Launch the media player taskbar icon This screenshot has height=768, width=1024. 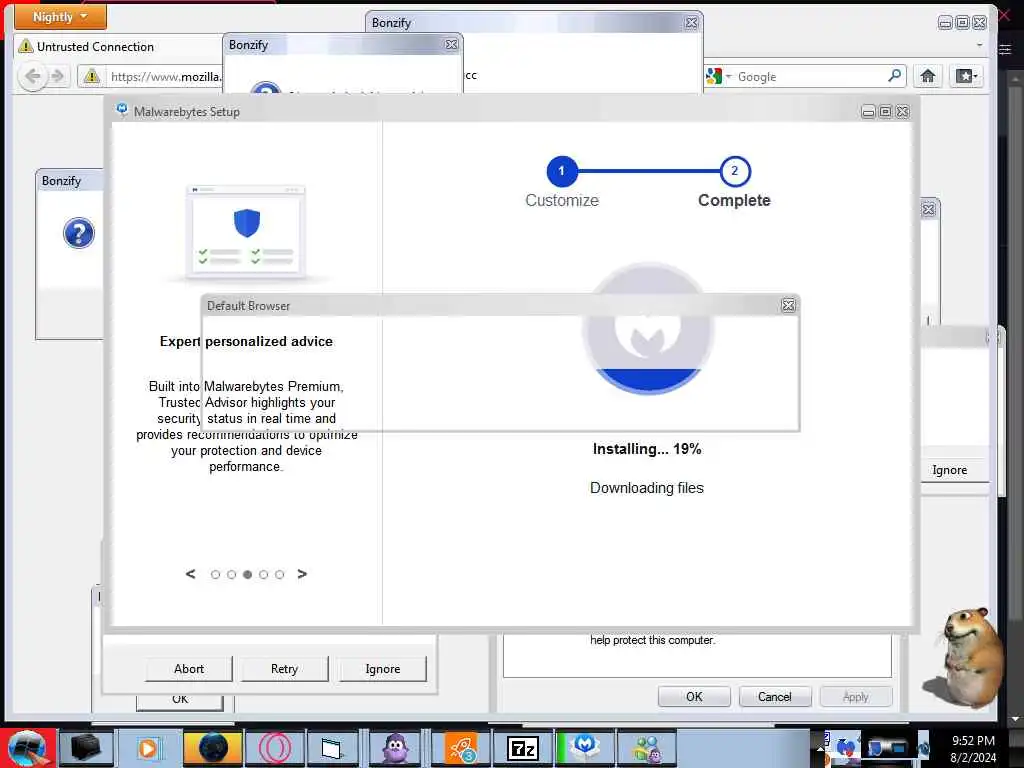148,748
